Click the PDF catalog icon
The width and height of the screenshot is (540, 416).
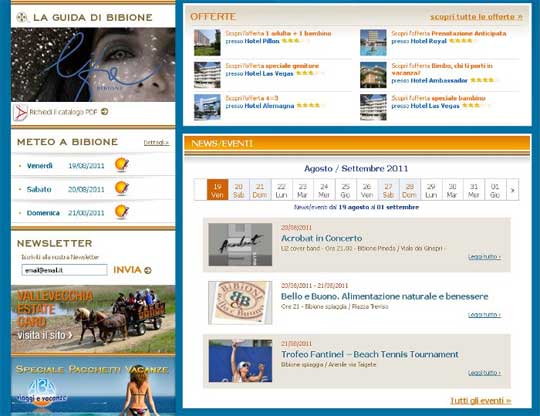(20, 112)
